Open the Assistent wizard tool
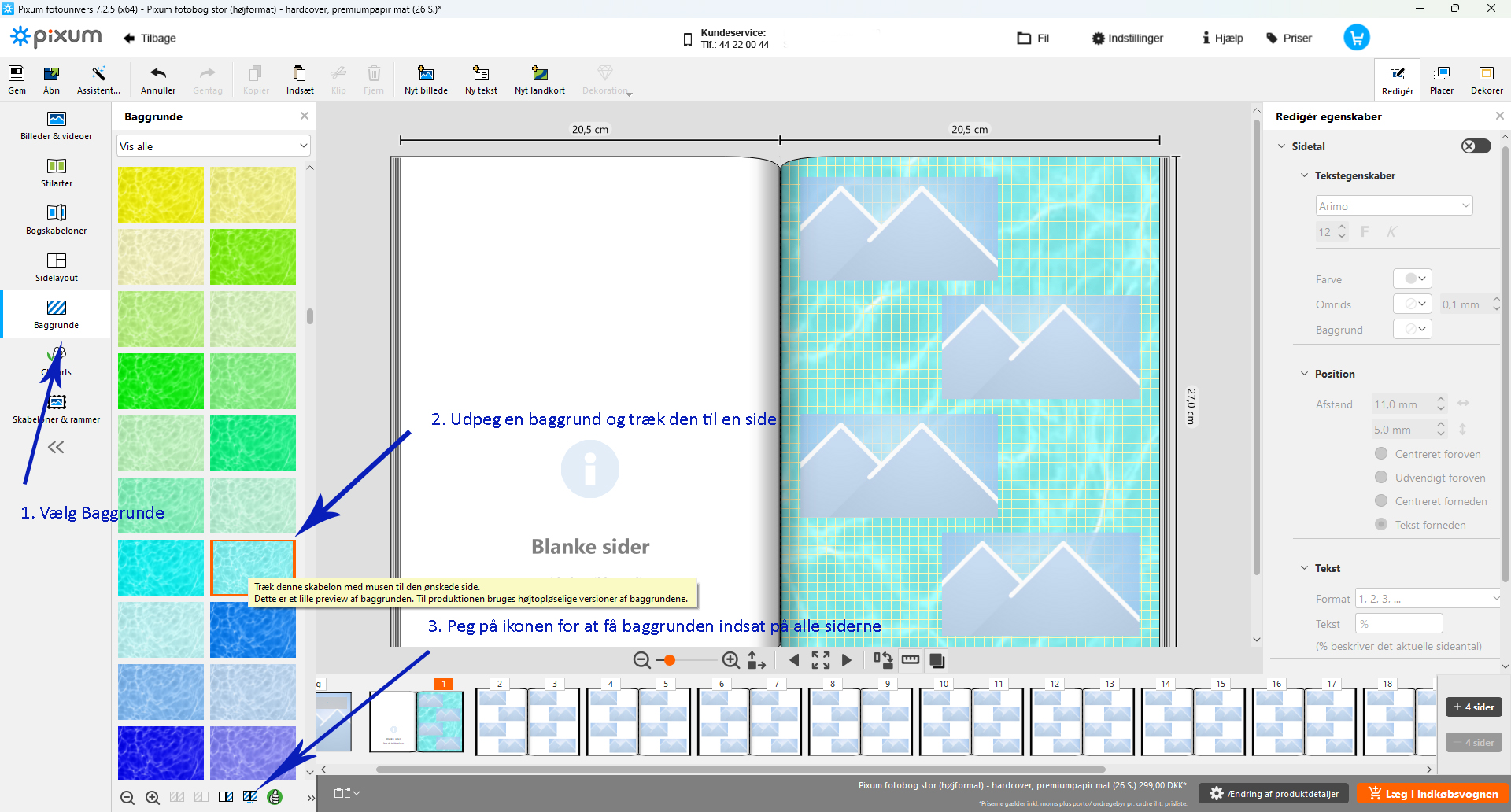Screen dimensions: 1511x812 point(98,79)
